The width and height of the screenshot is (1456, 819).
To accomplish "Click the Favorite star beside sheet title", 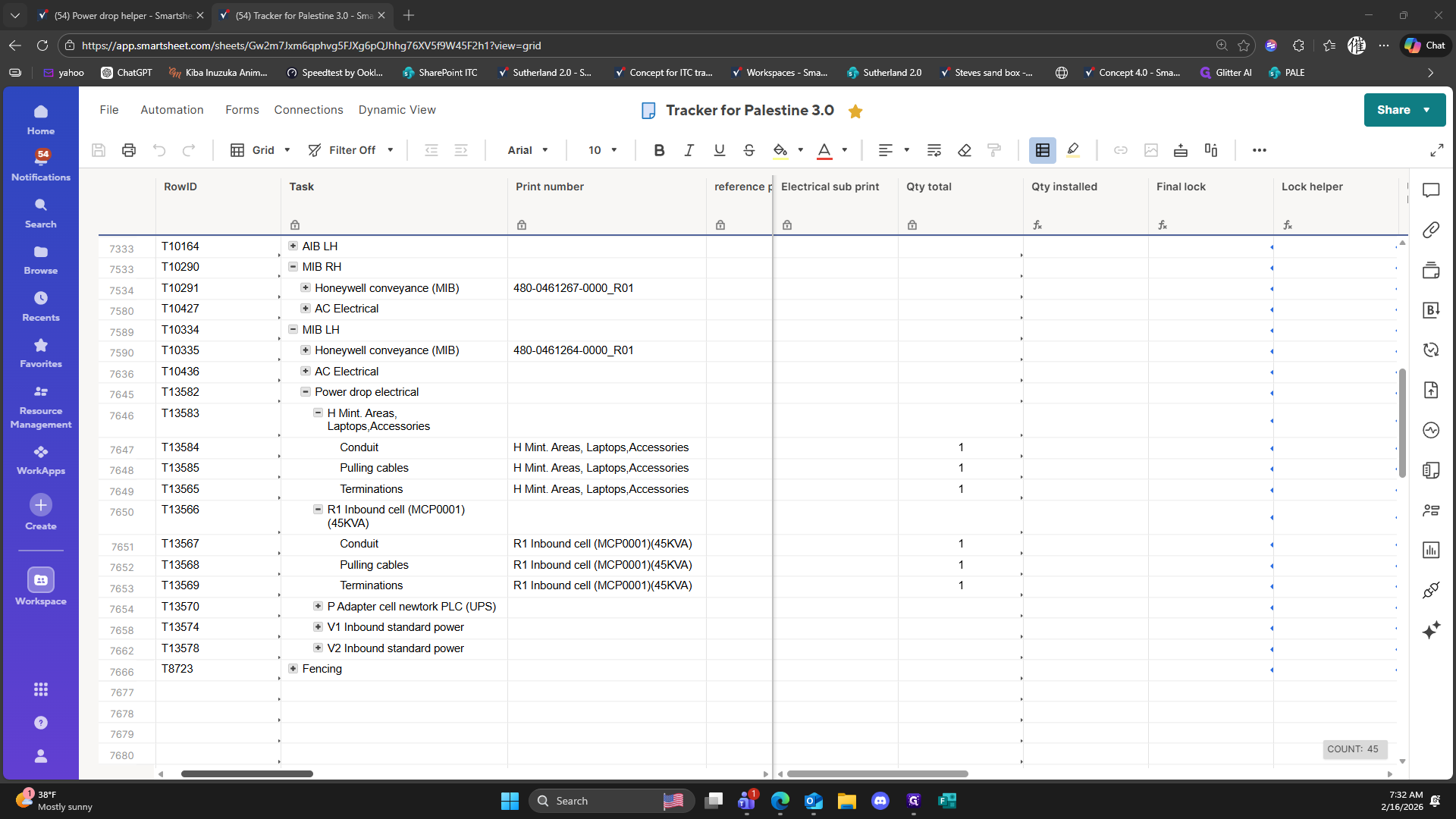I will 855,111.
